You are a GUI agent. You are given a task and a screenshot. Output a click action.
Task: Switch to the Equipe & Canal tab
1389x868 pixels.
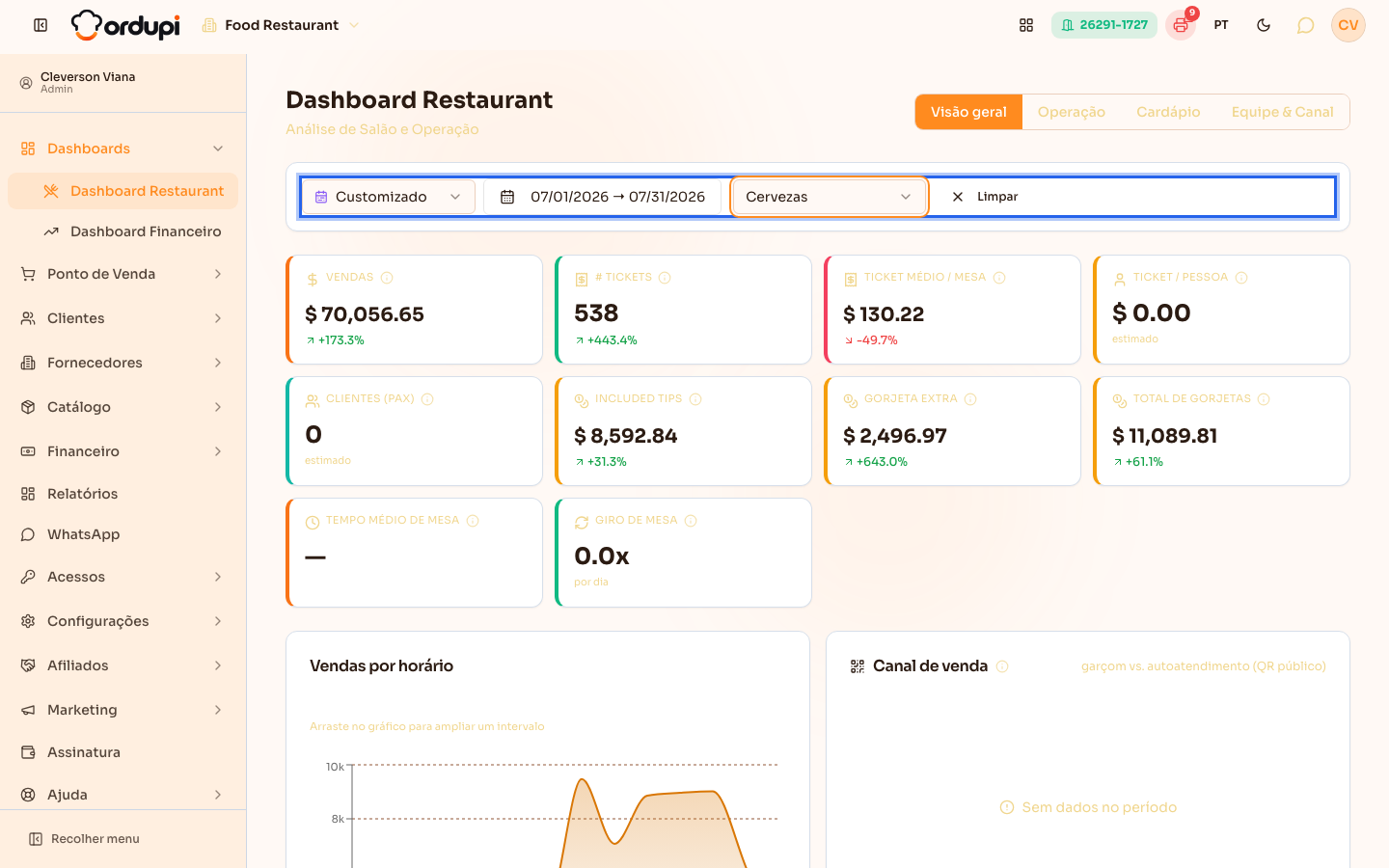pos(1282,112)
